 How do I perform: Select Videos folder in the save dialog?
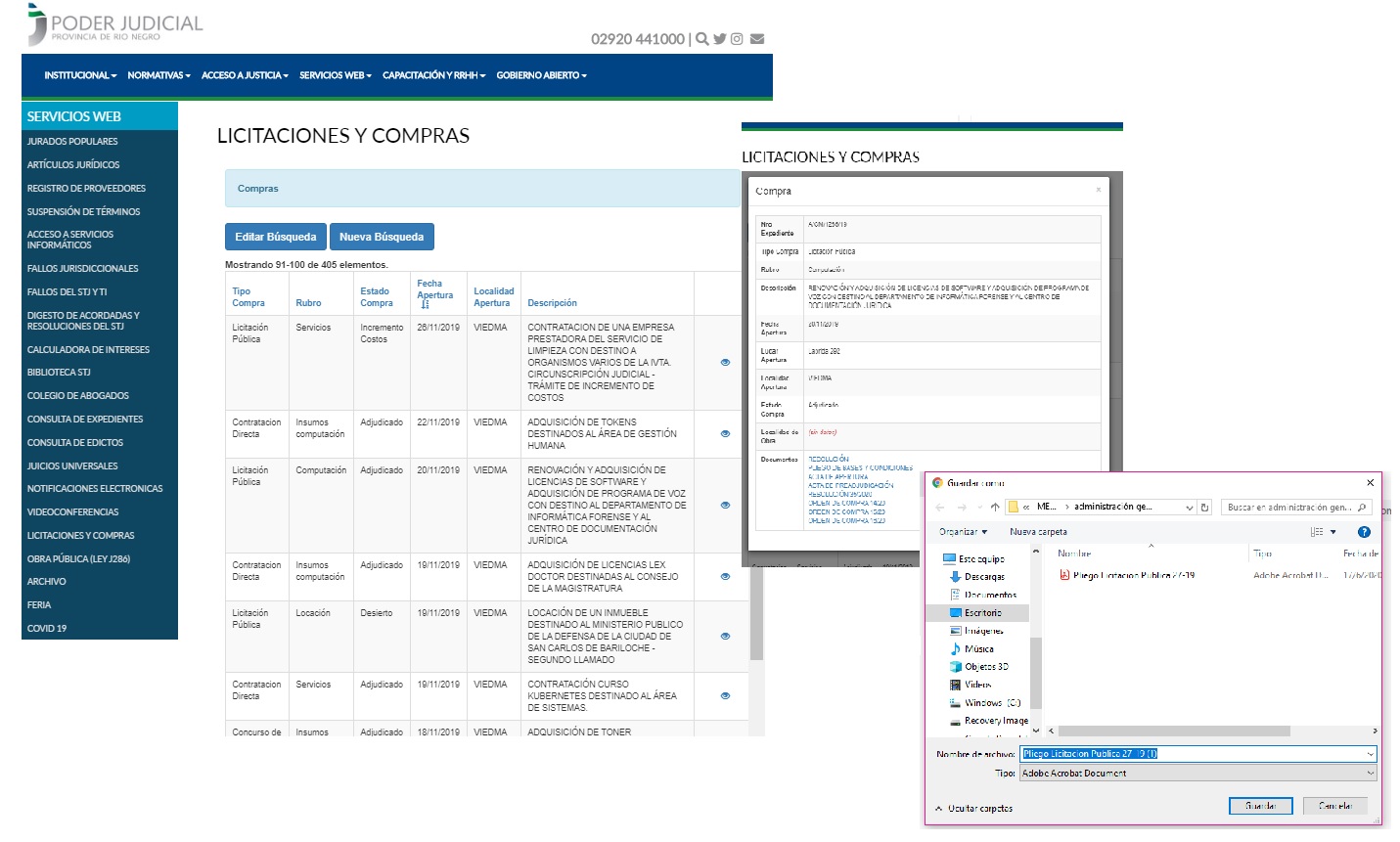point(971,686)
